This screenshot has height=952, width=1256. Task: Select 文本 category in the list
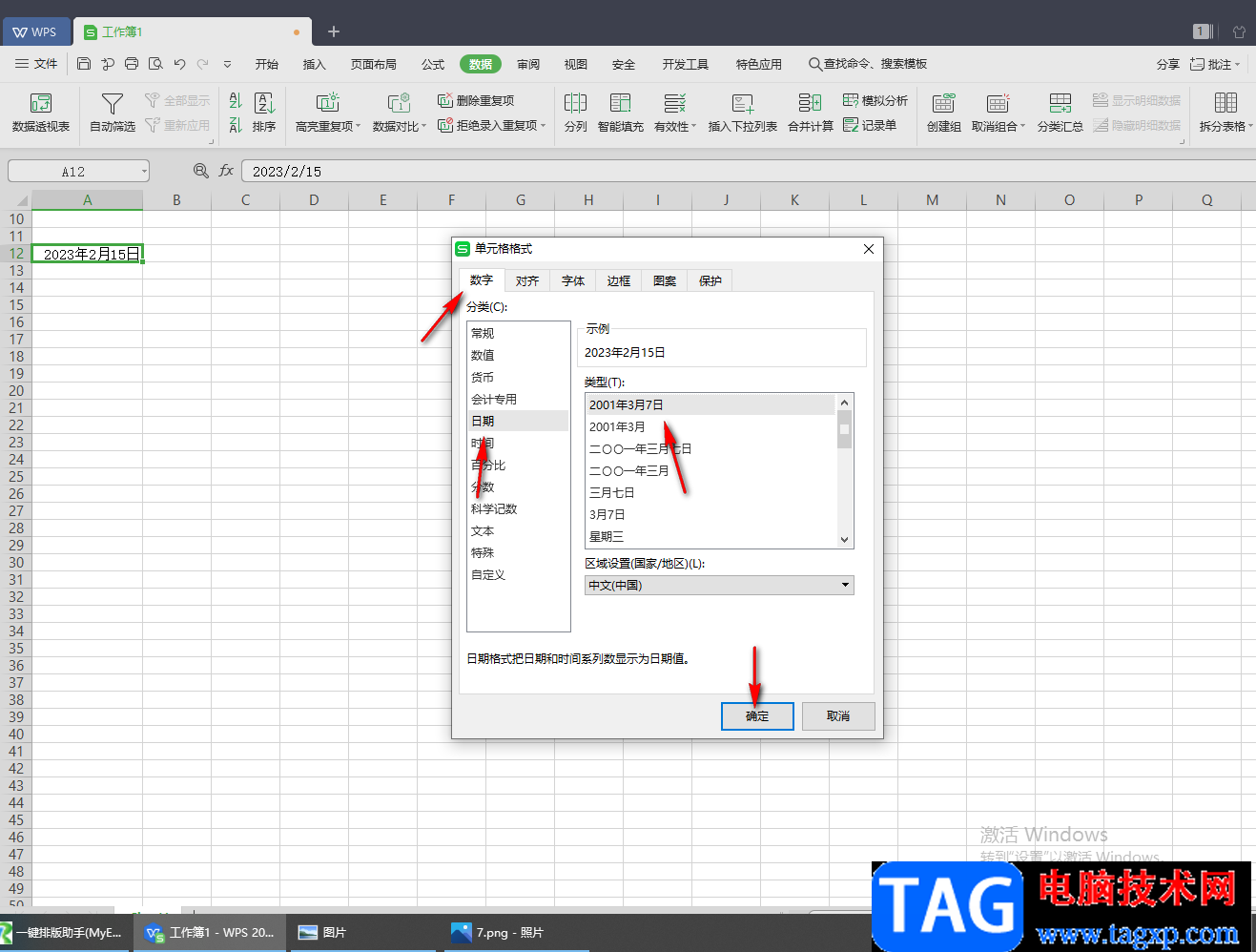518,530
